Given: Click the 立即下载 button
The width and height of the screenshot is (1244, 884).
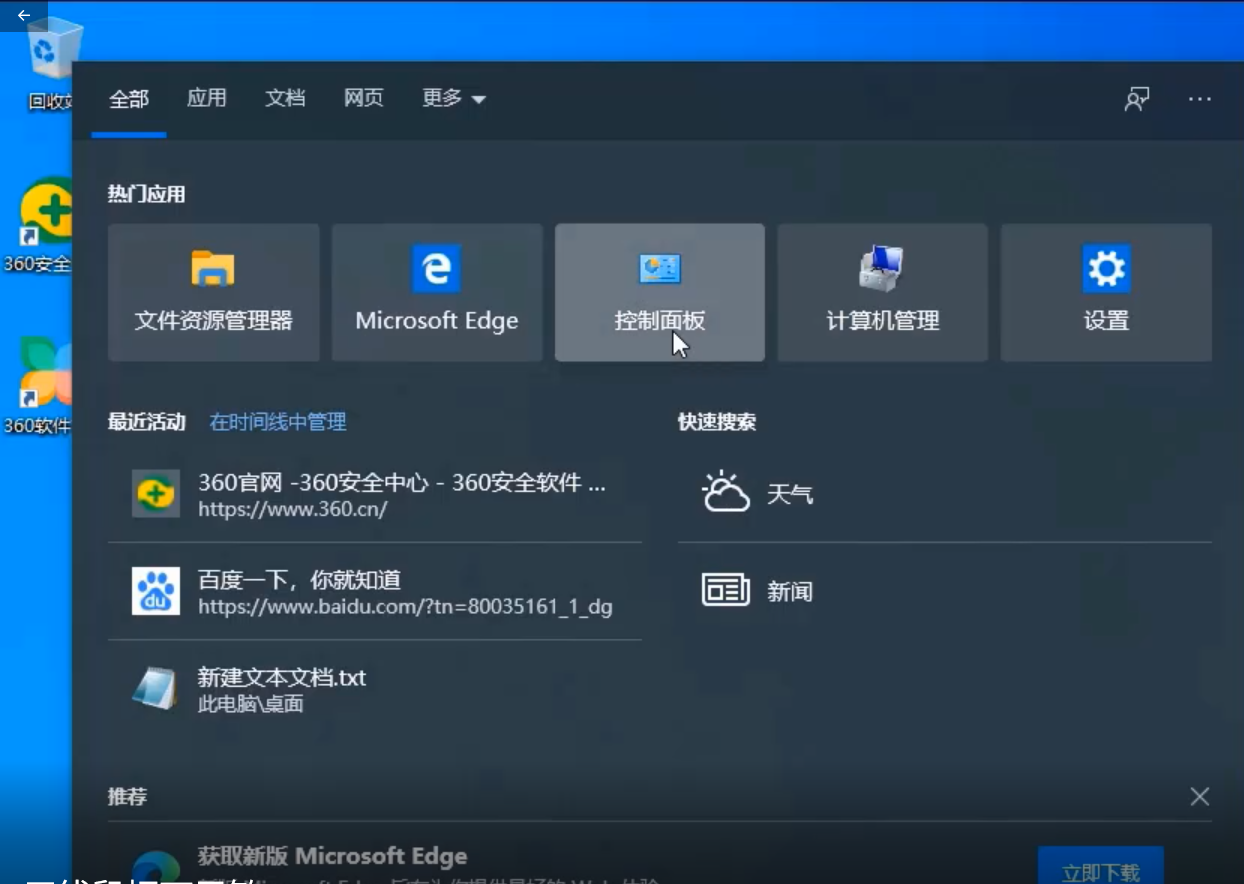Looking at the screenshot, I should click(x=1100, y=869).
